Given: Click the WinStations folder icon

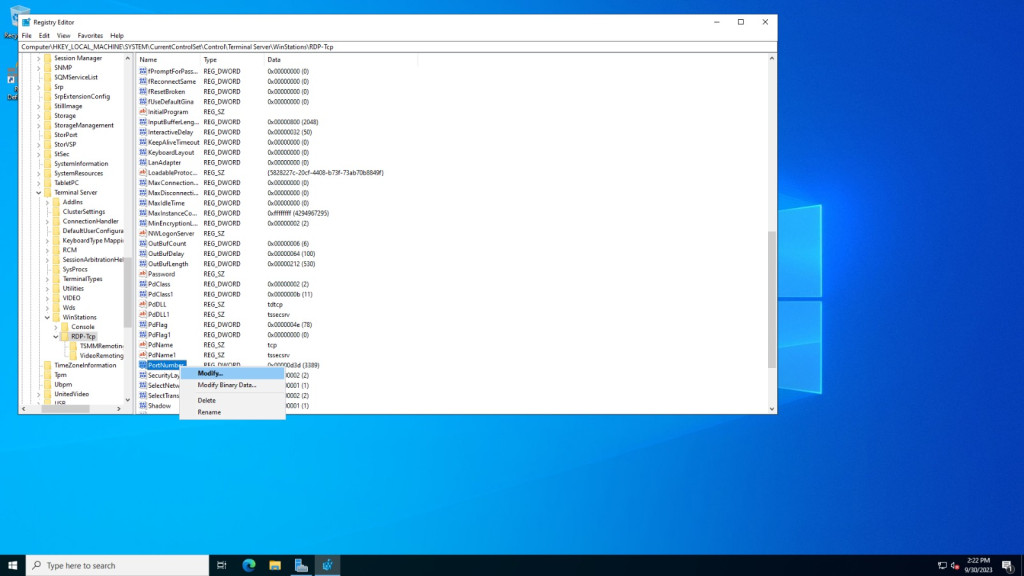Looking at the screenshot, I should [x=56, y=317].
